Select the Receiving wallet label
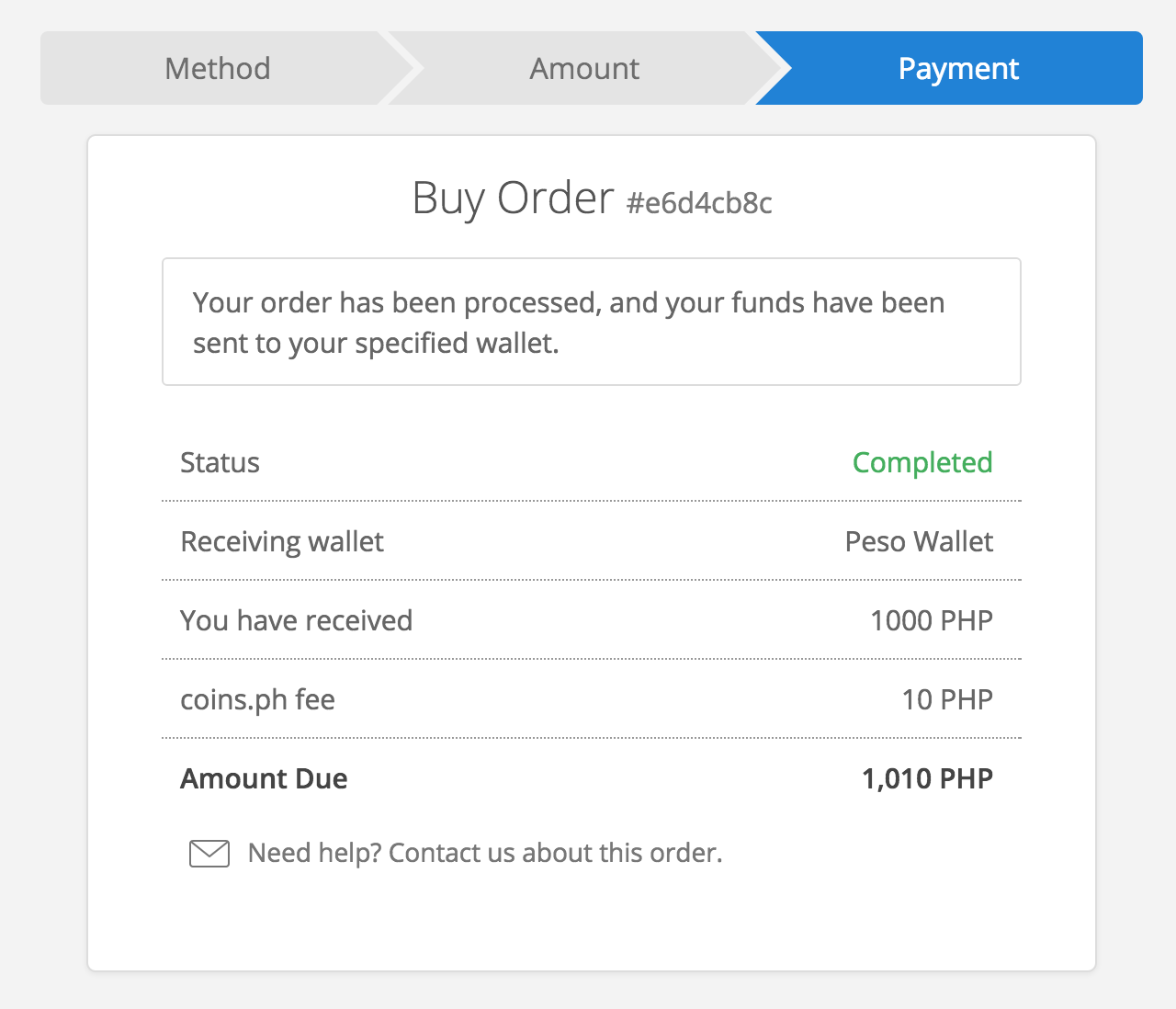The width and height of the screenshot is (1176, 1009). [282, 541]
